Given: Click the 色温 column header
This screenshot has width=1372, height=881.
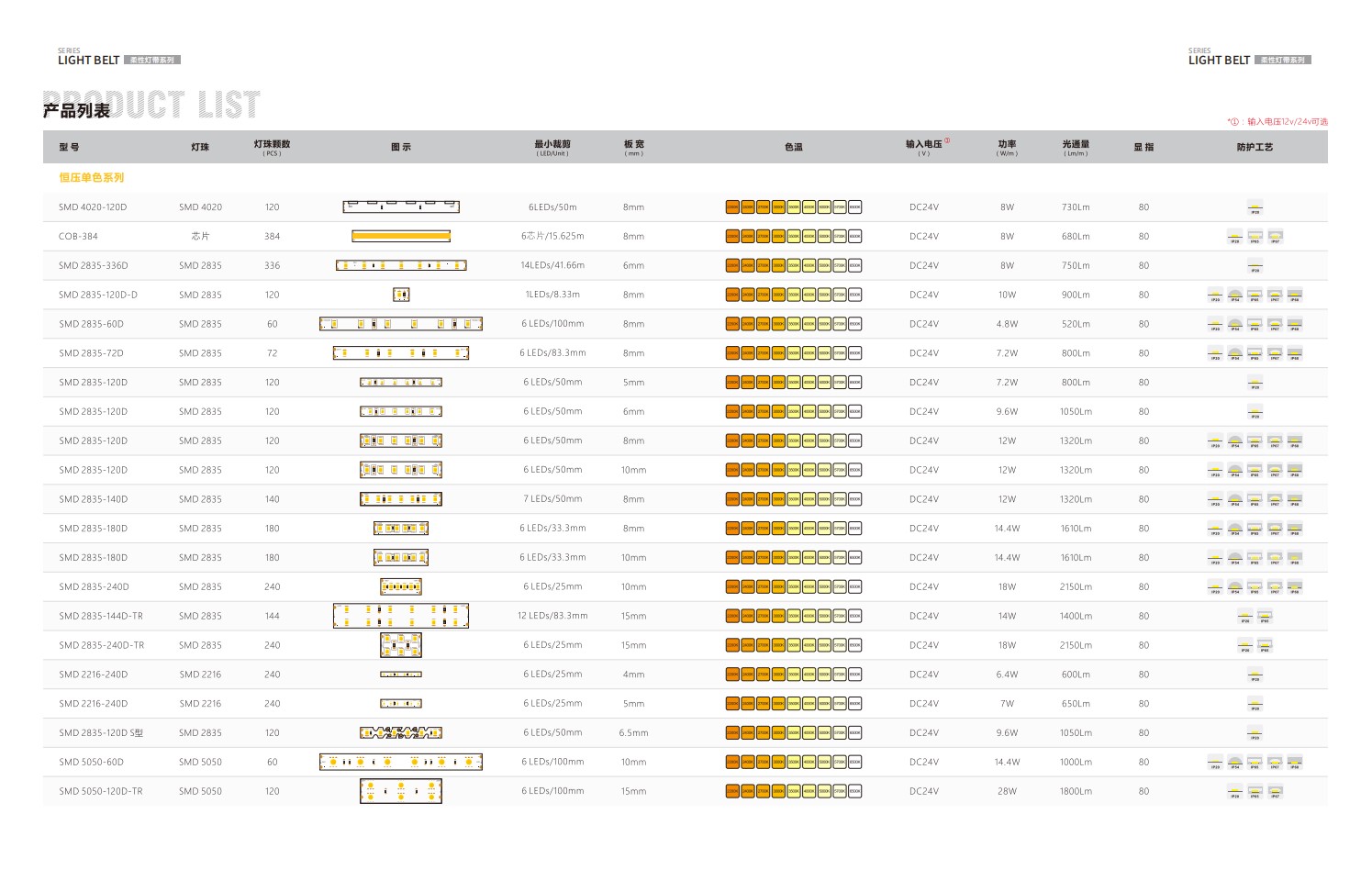Looking at the screenshot, I should (794, 147).
